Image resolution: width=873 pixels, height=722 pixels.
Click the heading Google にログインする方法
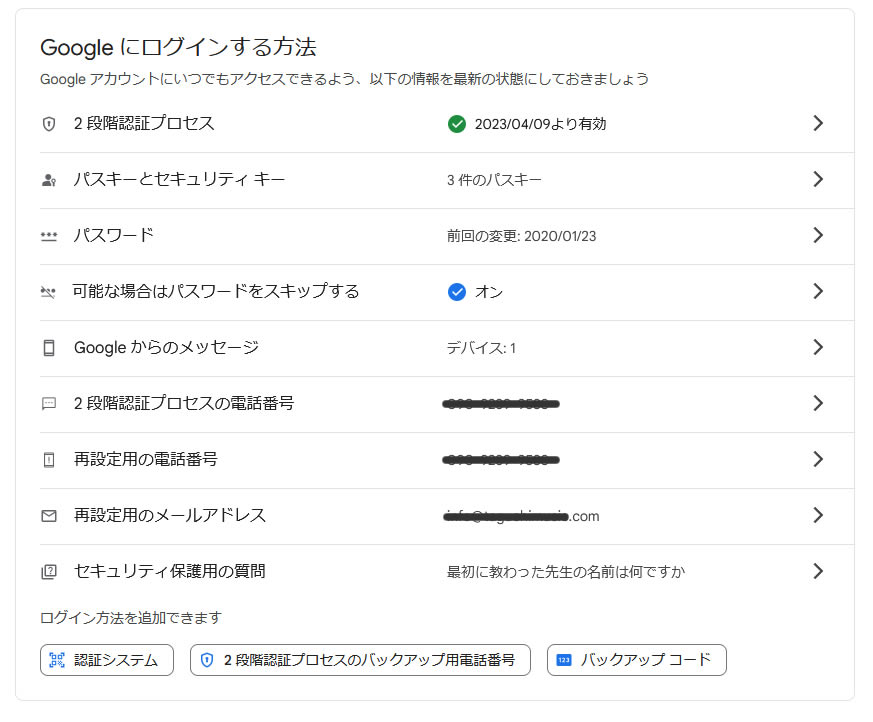[x=179, y=47]
